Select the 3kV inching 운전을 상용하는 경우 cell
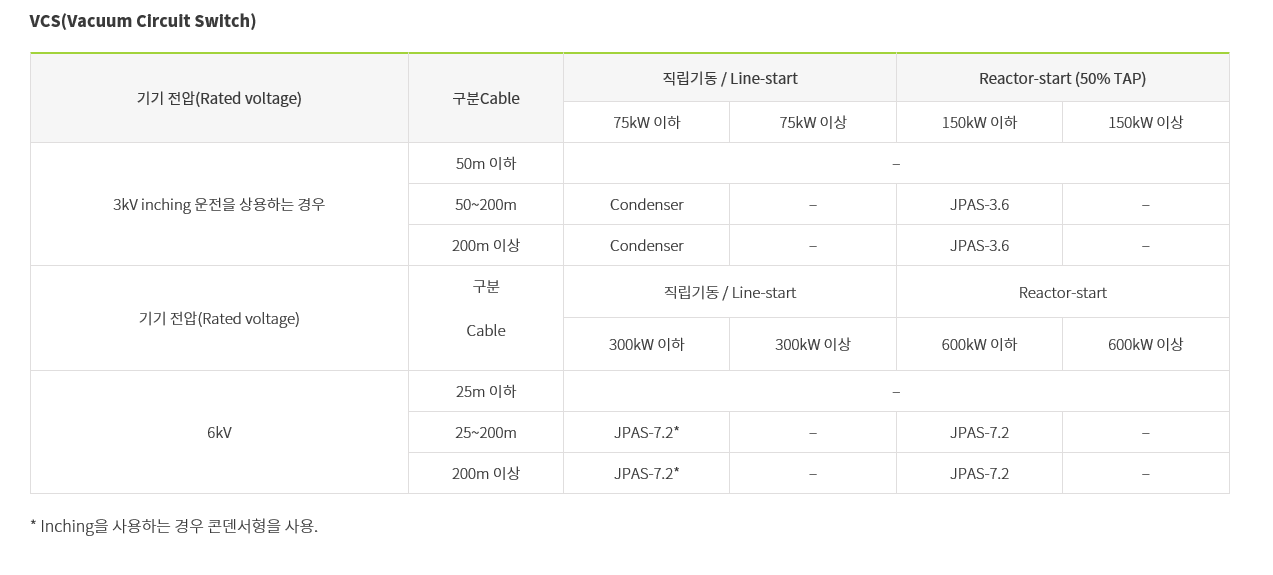The height and width of the screenshot is (575, 1273). click(x=219, y=204)
